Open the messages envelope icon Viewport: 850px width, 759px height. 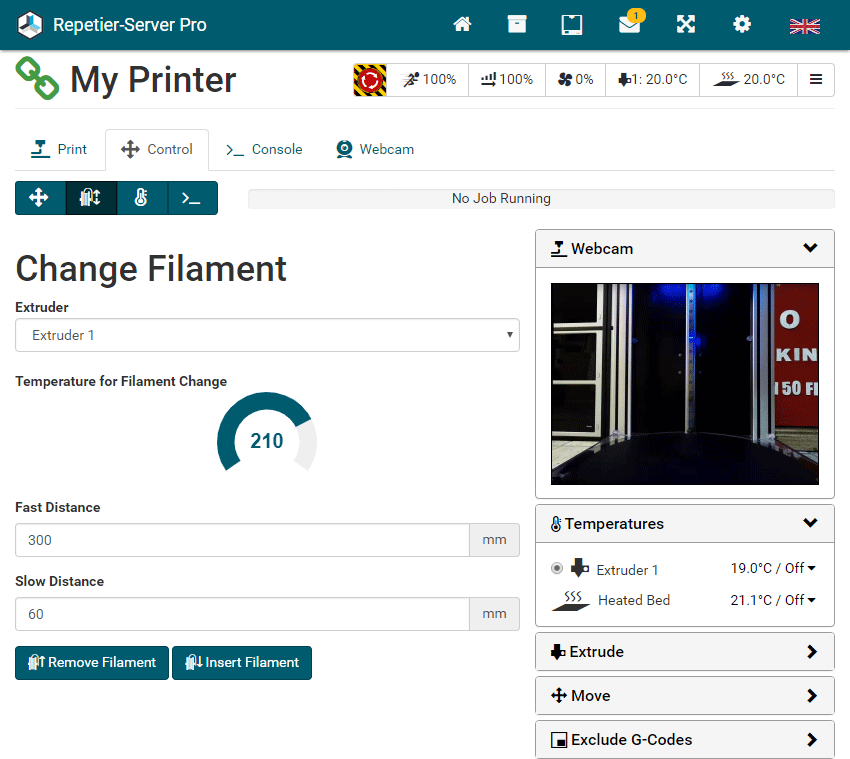click(x=629, y=25)
